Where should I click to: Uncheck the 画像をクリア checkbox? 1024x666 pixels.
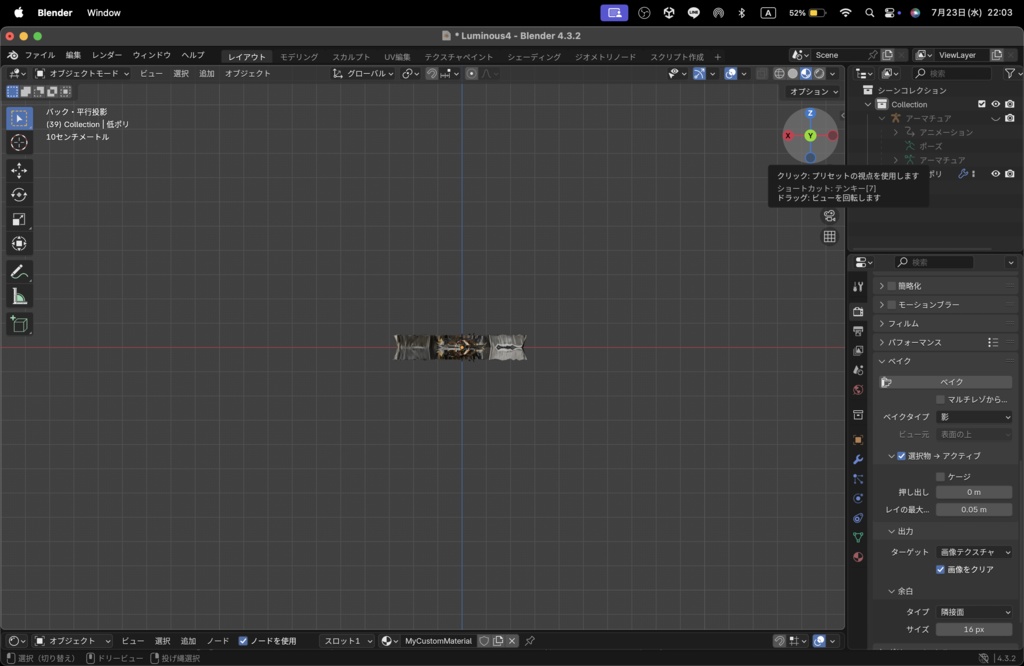[x=940, y=569]
